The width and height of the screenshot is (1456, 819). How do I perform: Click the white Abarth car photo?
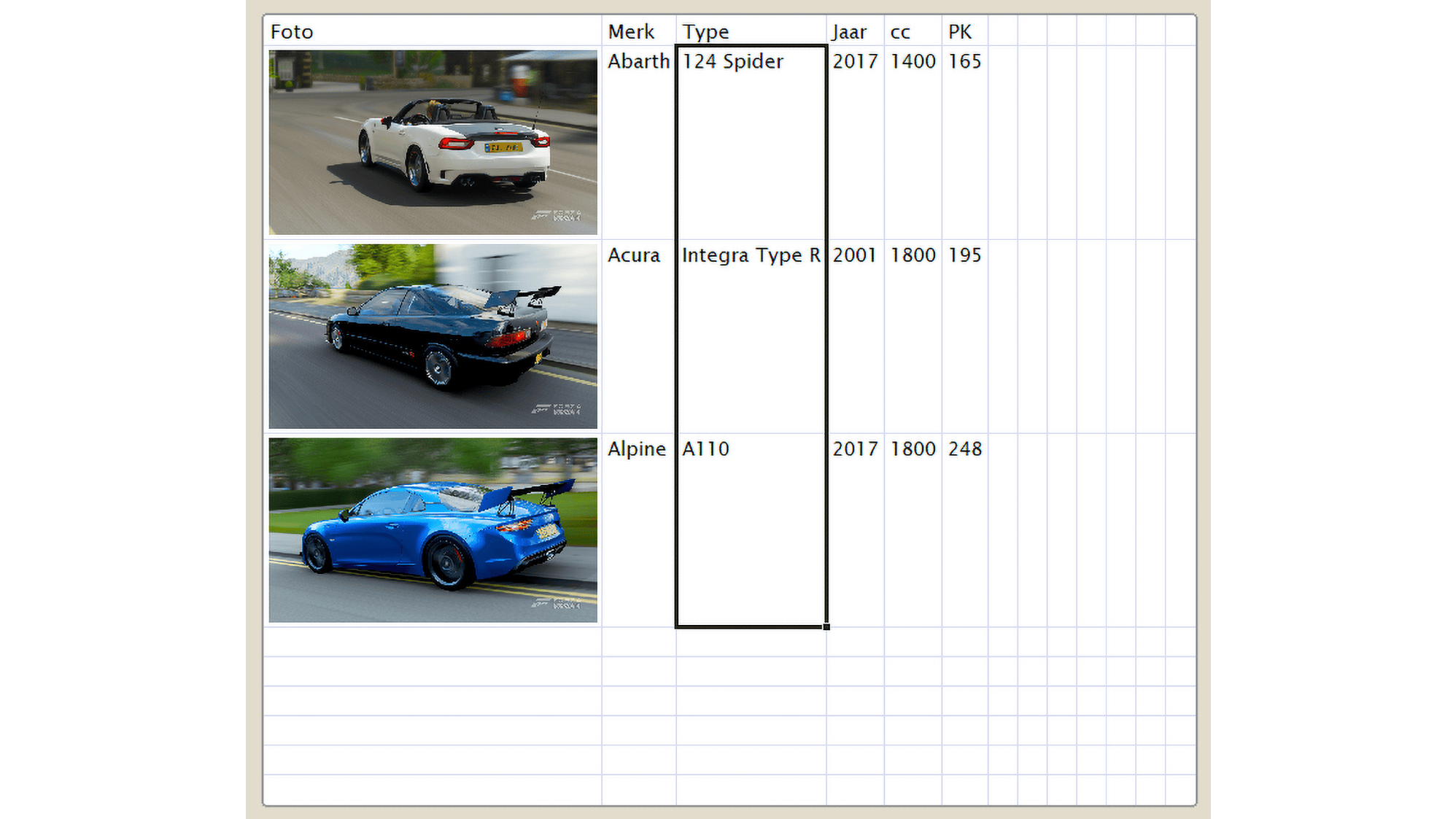pos(433,142)
